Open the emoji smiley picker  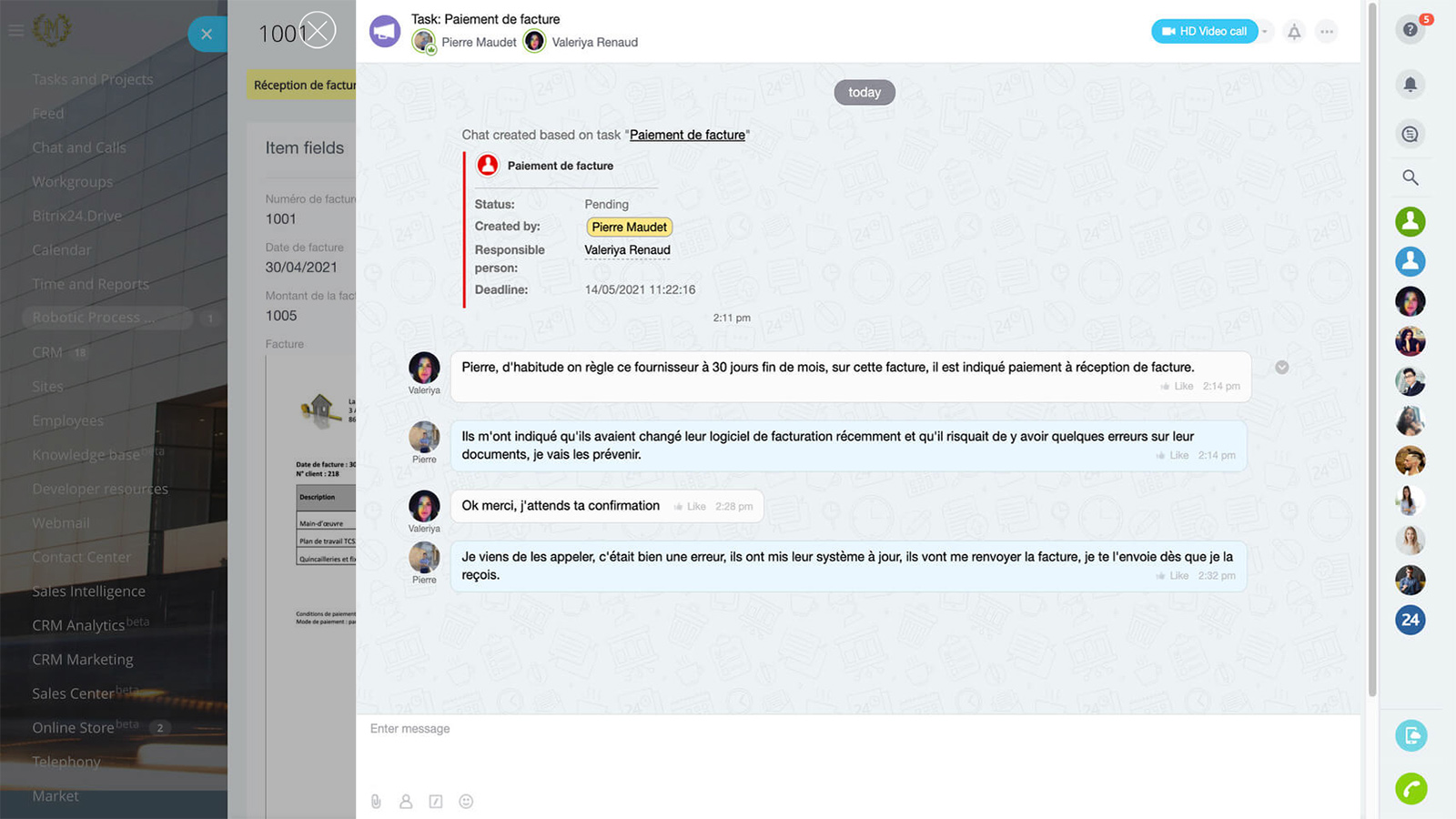(466, 802)
